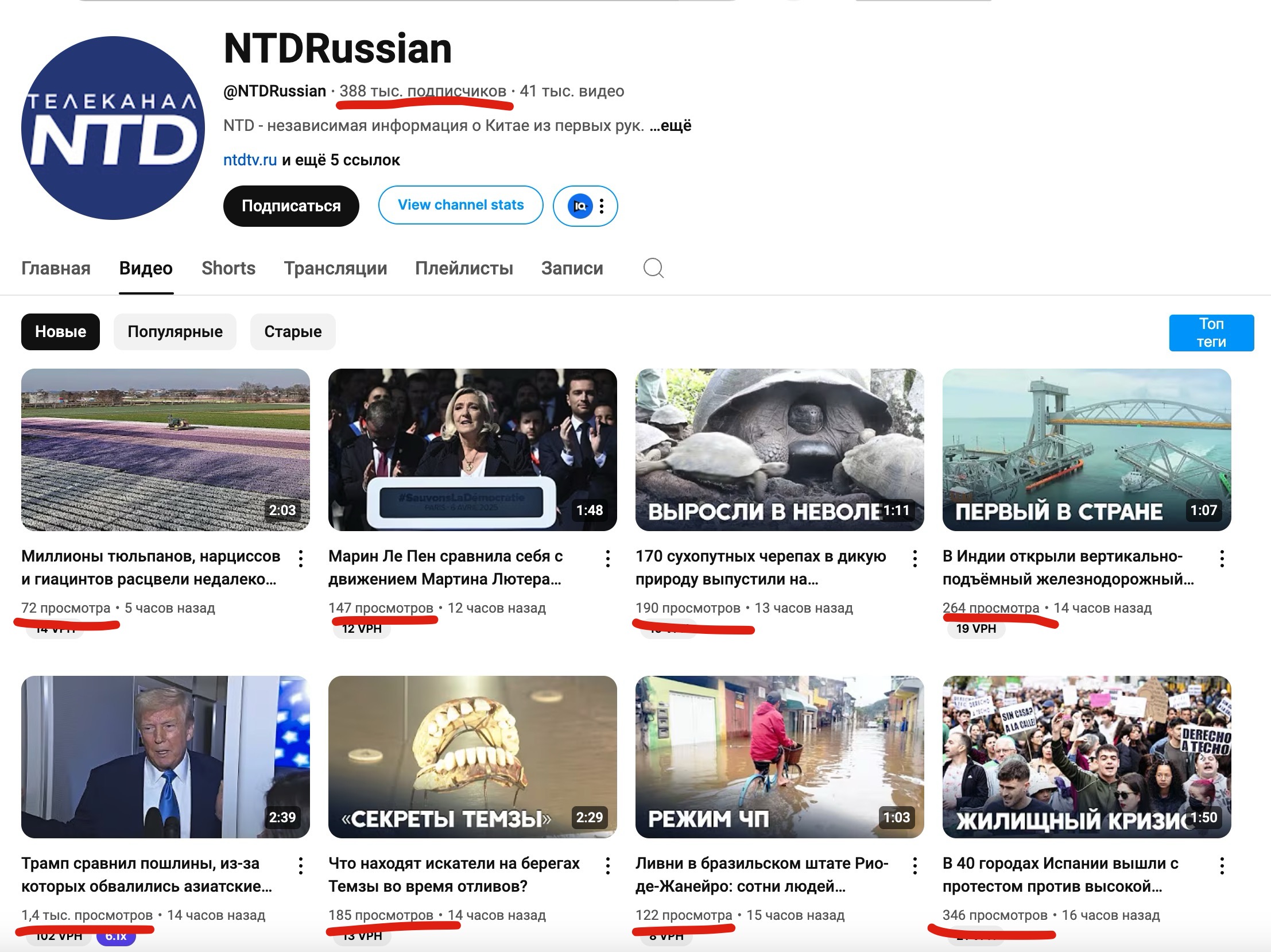This screenshot has height=952, width=1271.
Task: Open the Записи tab
Action: [x=572, y=268]
